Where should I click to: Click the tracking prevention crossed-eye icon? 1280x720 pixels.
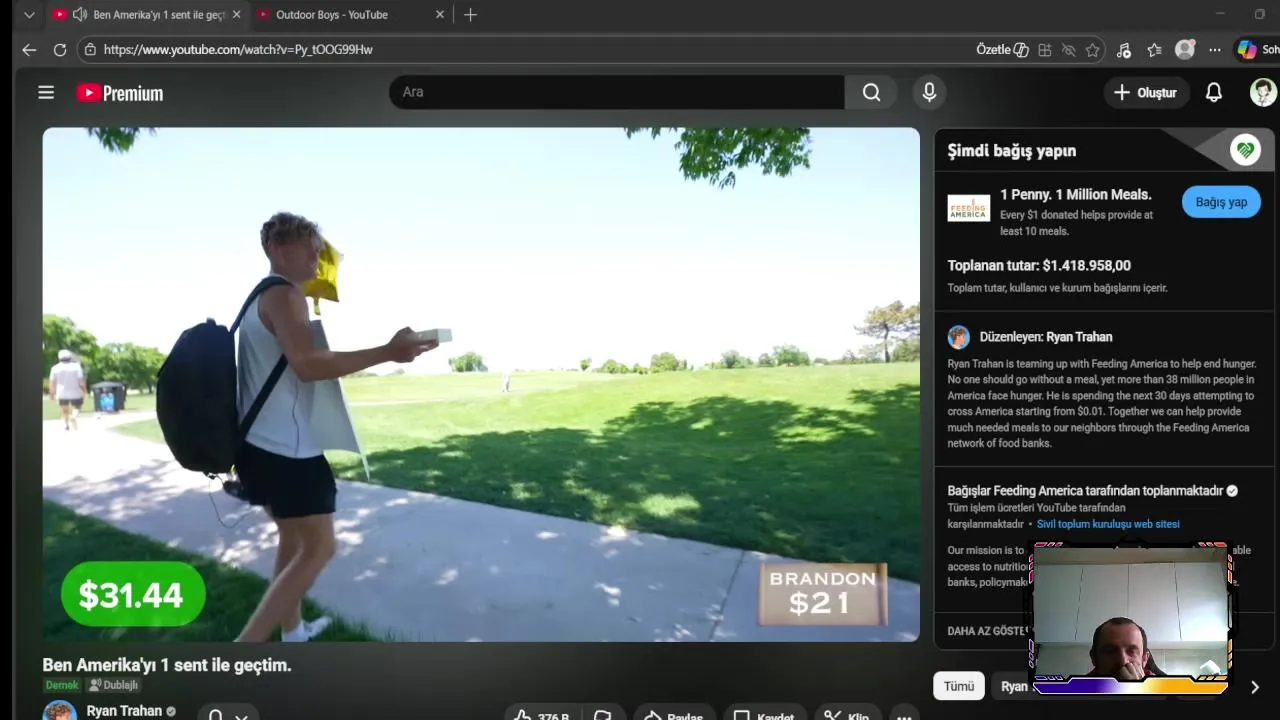tap(1068, 49)
